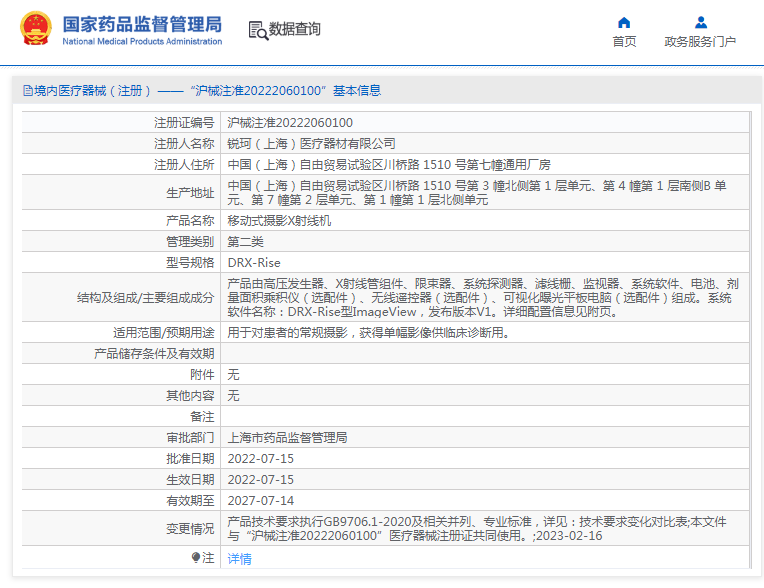This screenshot has height=588, width=764.
Task: Select 上海市药品监督管理局 approving department
Action: point(287,437)
